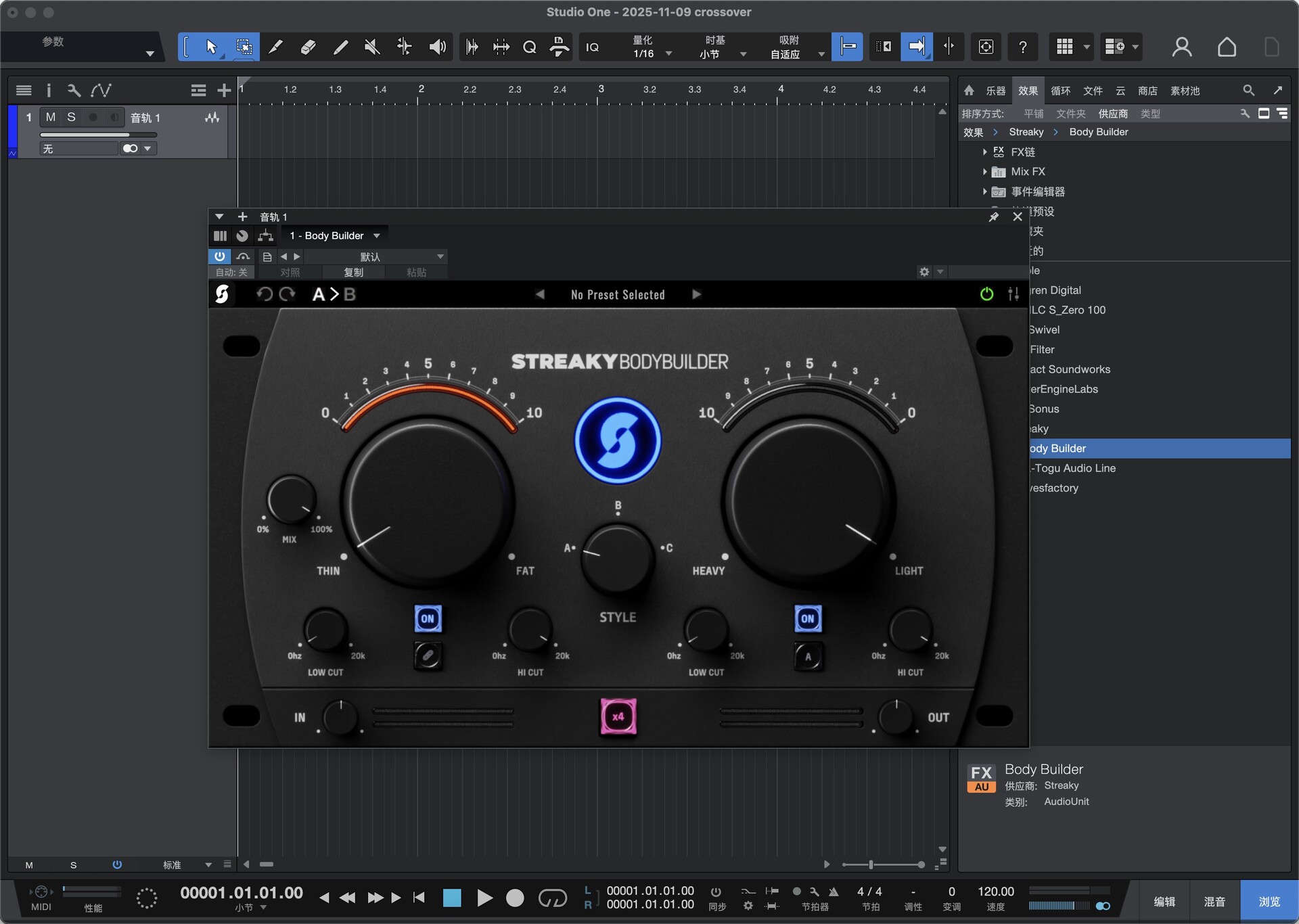The width and height of the screenshot is (1299, 924).
Task: Toggle the left ON filter button
Action: (x=428, y=618)
